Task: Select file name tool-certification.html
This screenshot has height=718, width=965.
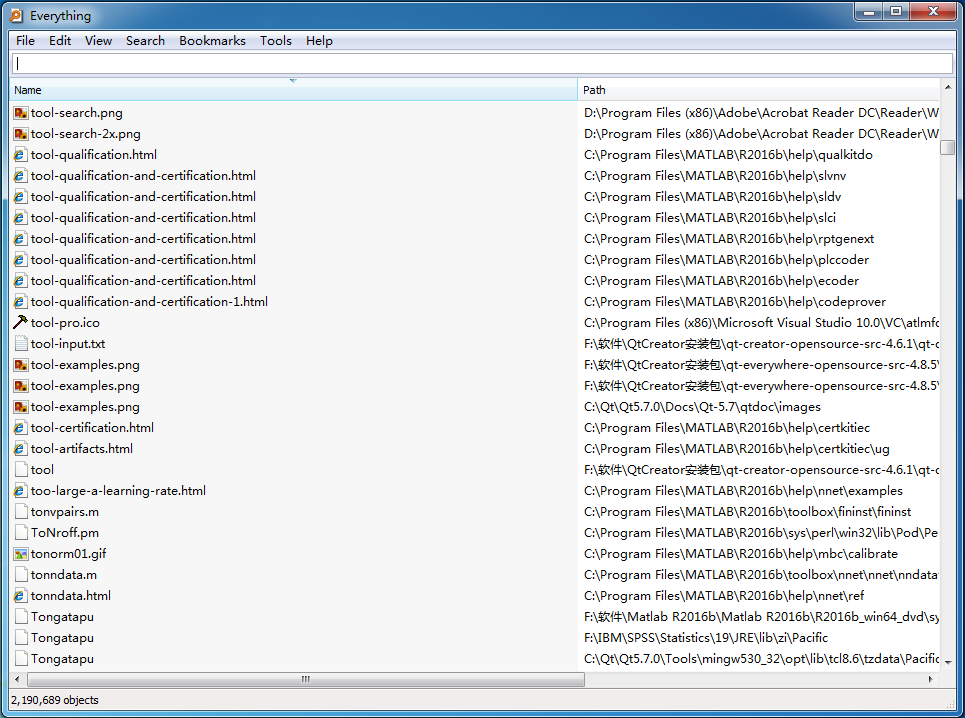Action: 92,428
